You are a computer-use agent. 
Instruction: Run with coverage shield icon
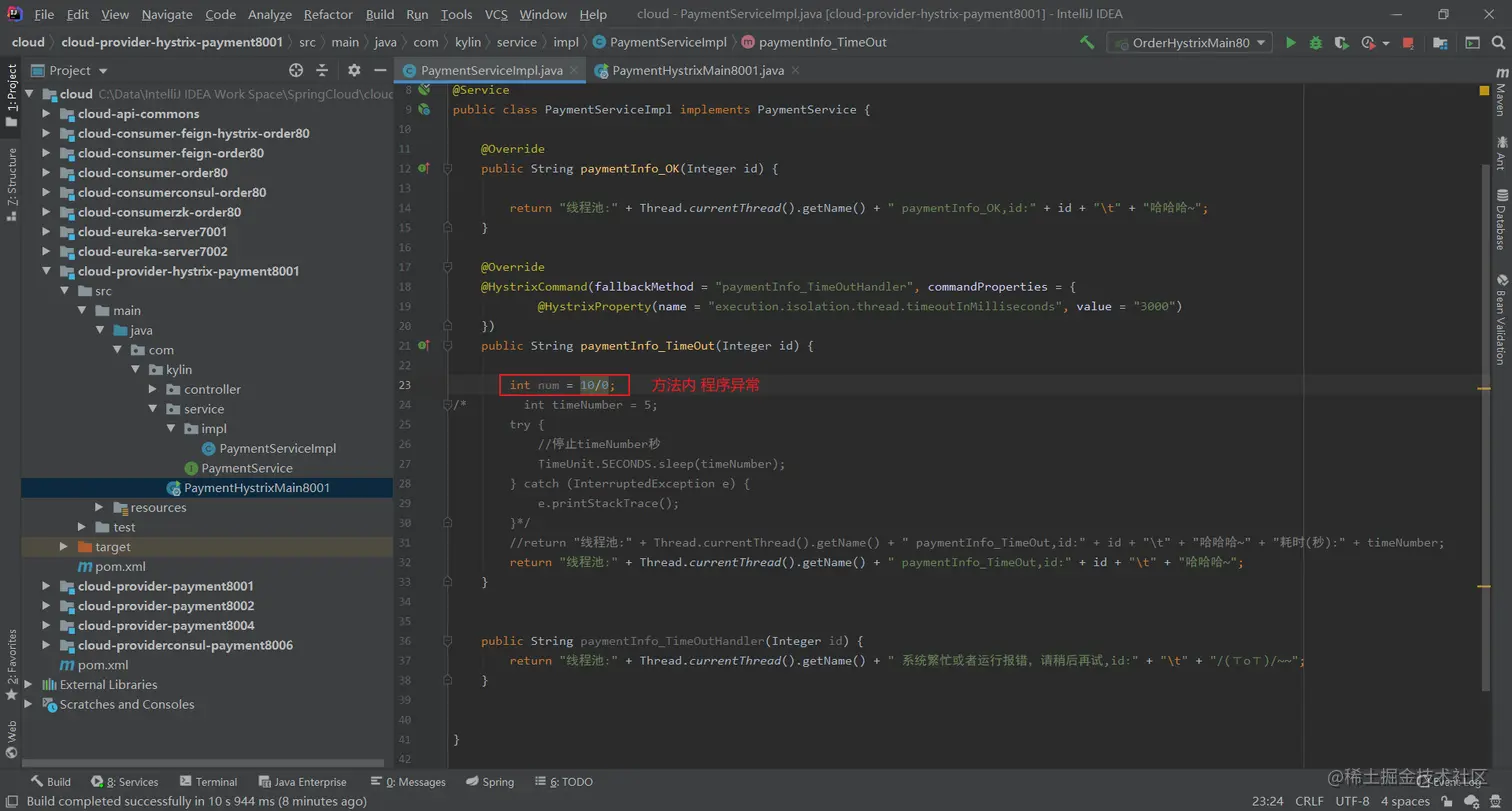(x=1342, y=43)
